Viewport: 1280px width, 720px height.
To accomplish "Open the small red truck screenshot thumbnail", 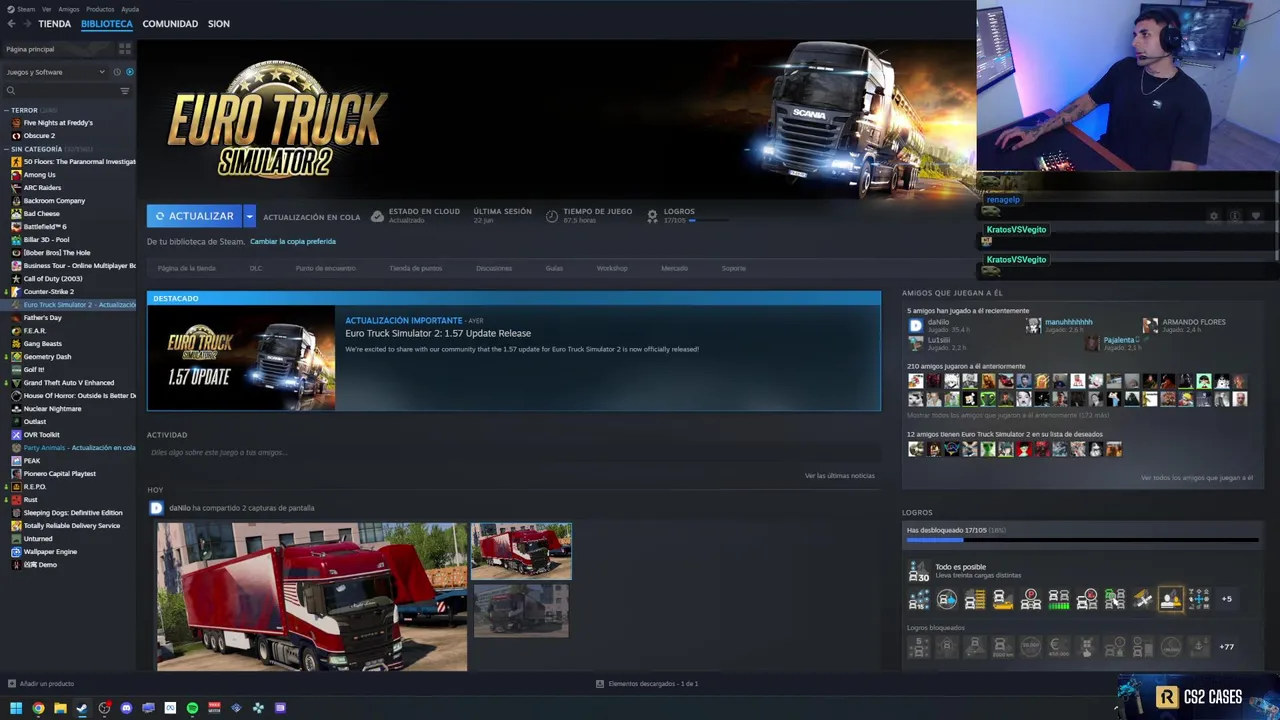I will coord(521,551).
